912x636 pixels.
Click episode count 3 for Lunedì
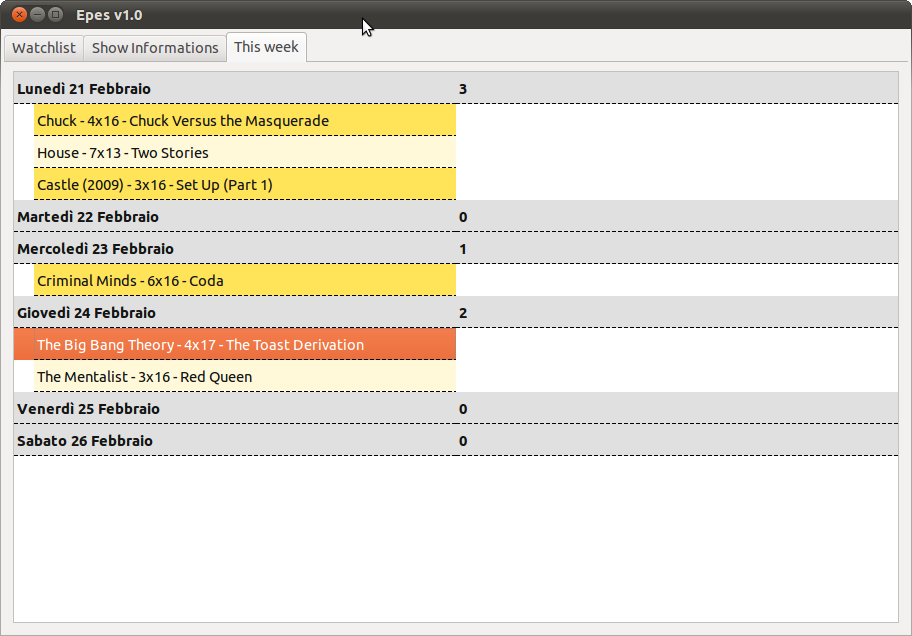(x=463, y=89)
